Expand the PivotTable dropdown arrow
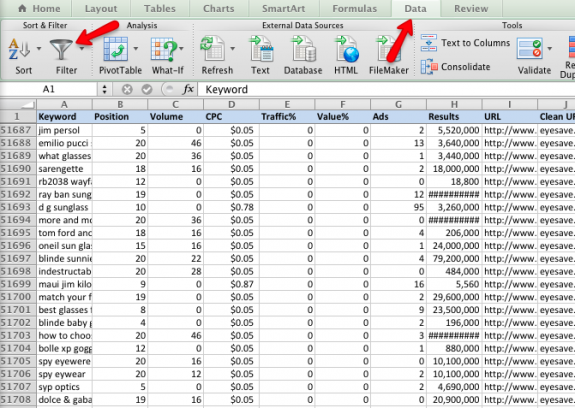This screenshot has width=575, height=408. click(x=136, y=48)
